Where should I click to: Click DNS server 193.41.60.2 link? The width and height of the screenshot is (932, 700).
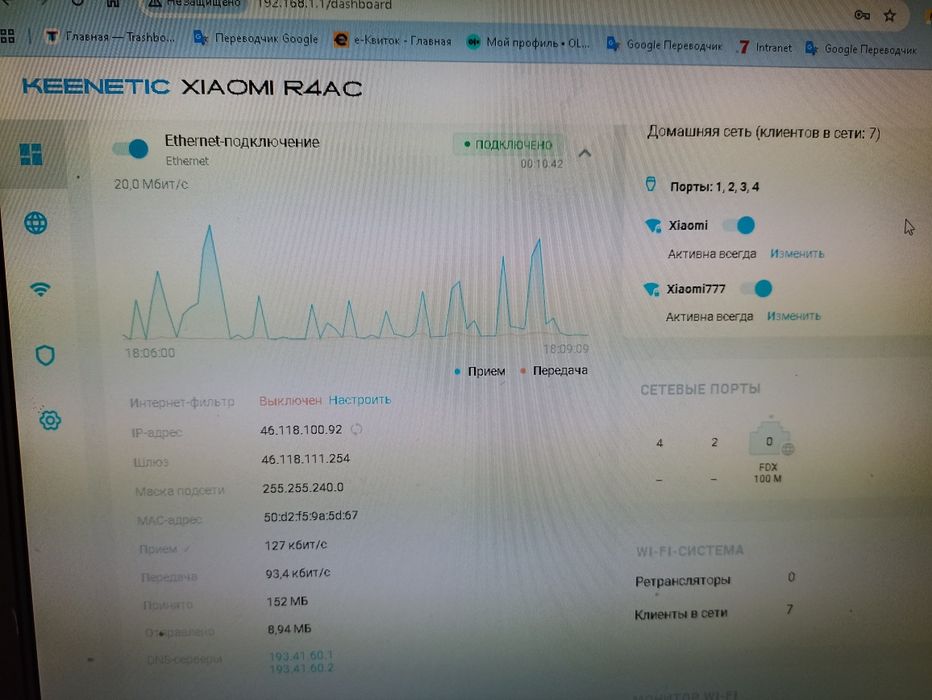point(301,668)
